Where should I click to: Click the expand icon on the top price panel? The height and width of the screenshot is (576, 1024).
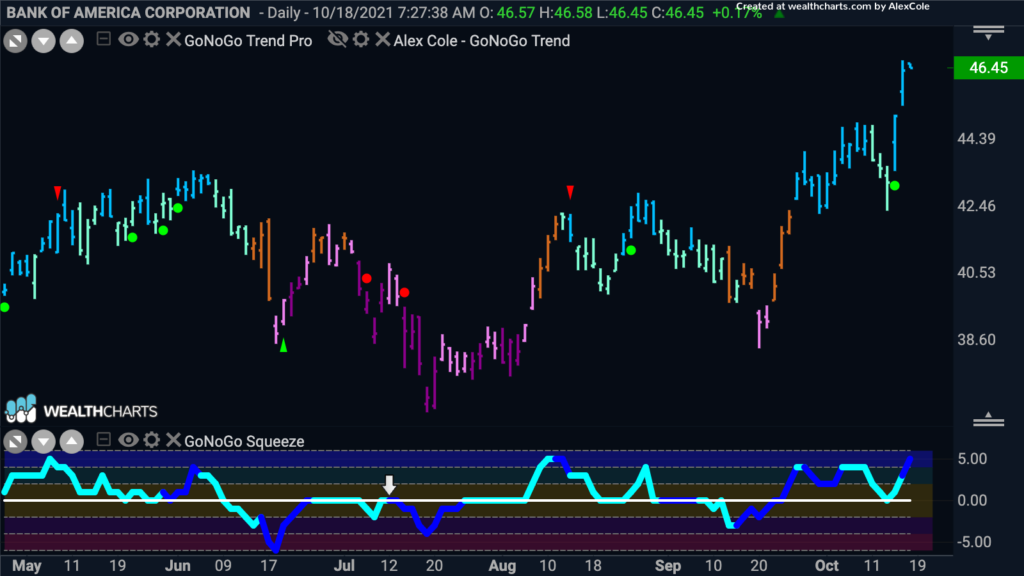(x=15, y=41)
